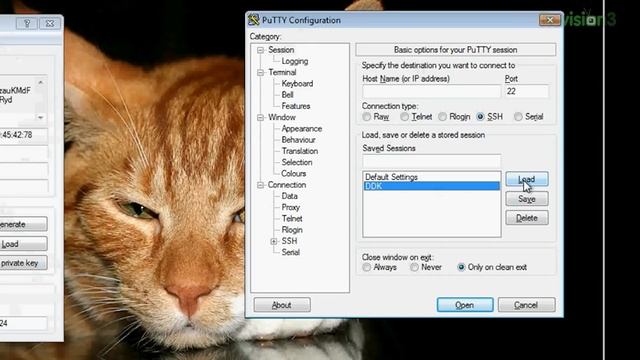
Task: Click Load button in left key window
Action: click(23, 244)
